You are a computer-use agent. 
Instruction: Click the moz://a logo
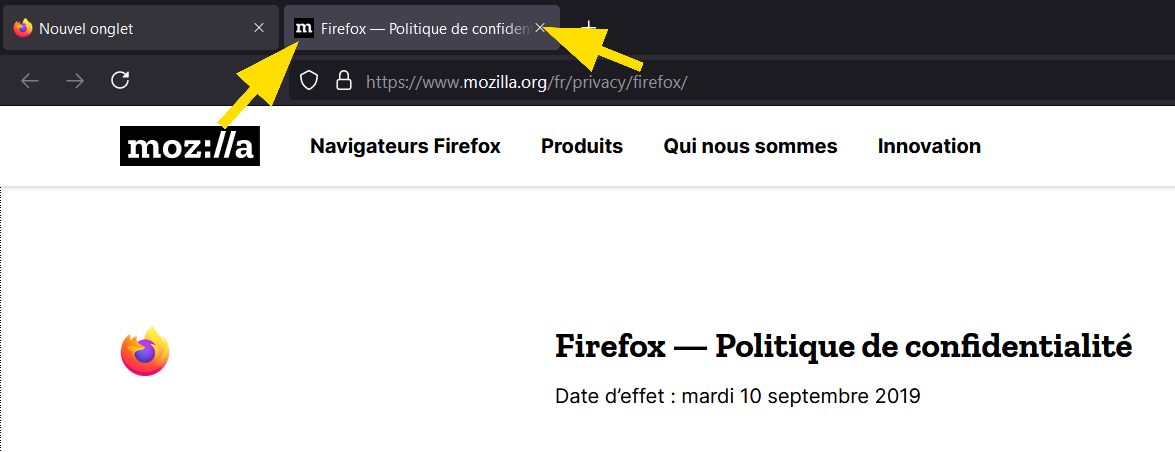pos(190,145)
